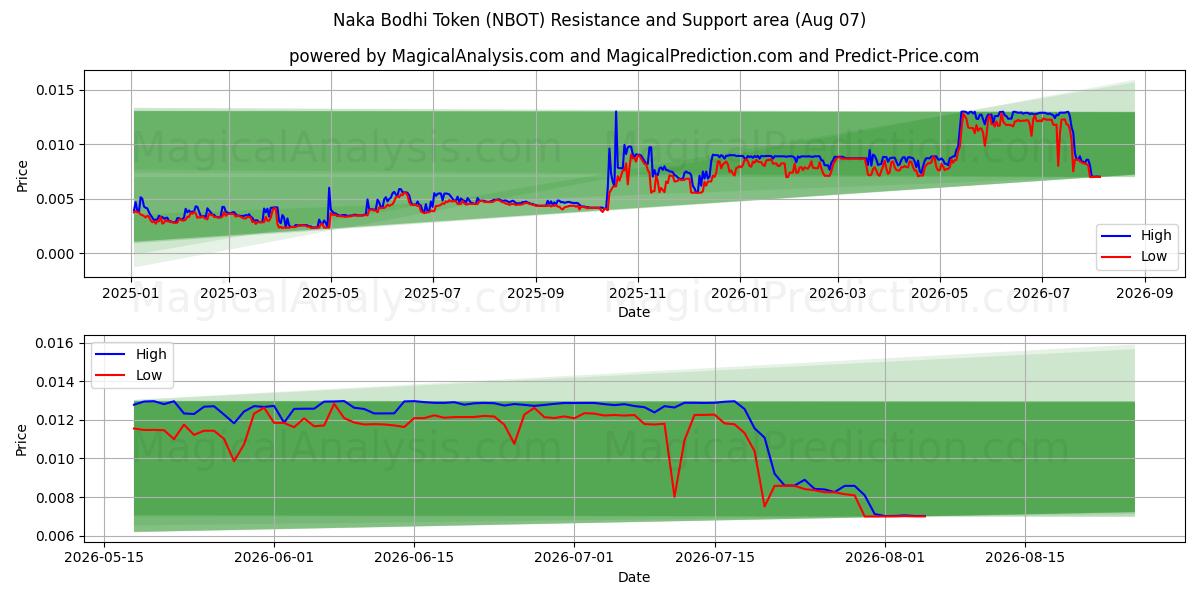Click the '2025-11' date tick label

638,293
